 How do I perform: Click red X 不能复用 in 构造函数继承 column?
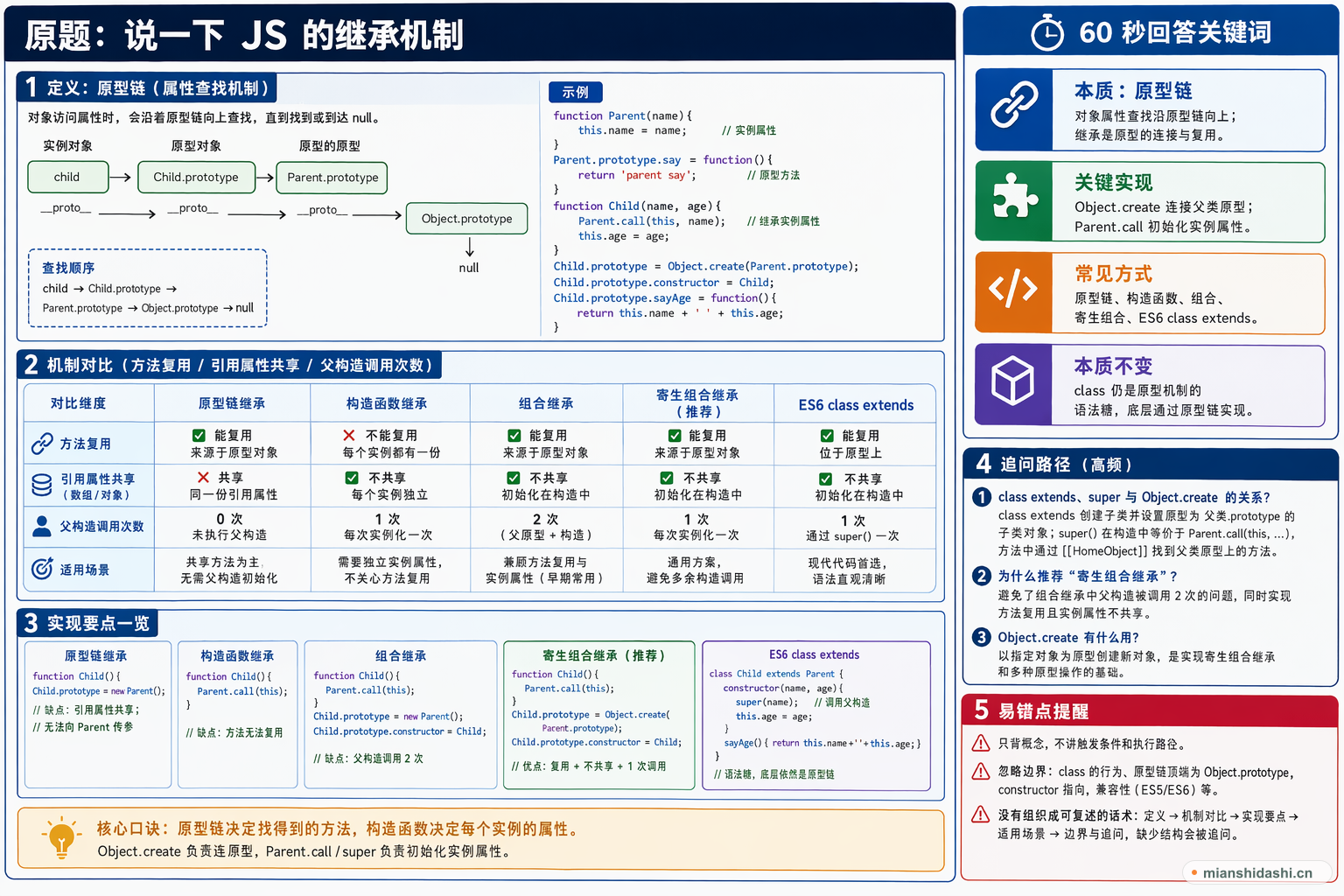[349, 435]
